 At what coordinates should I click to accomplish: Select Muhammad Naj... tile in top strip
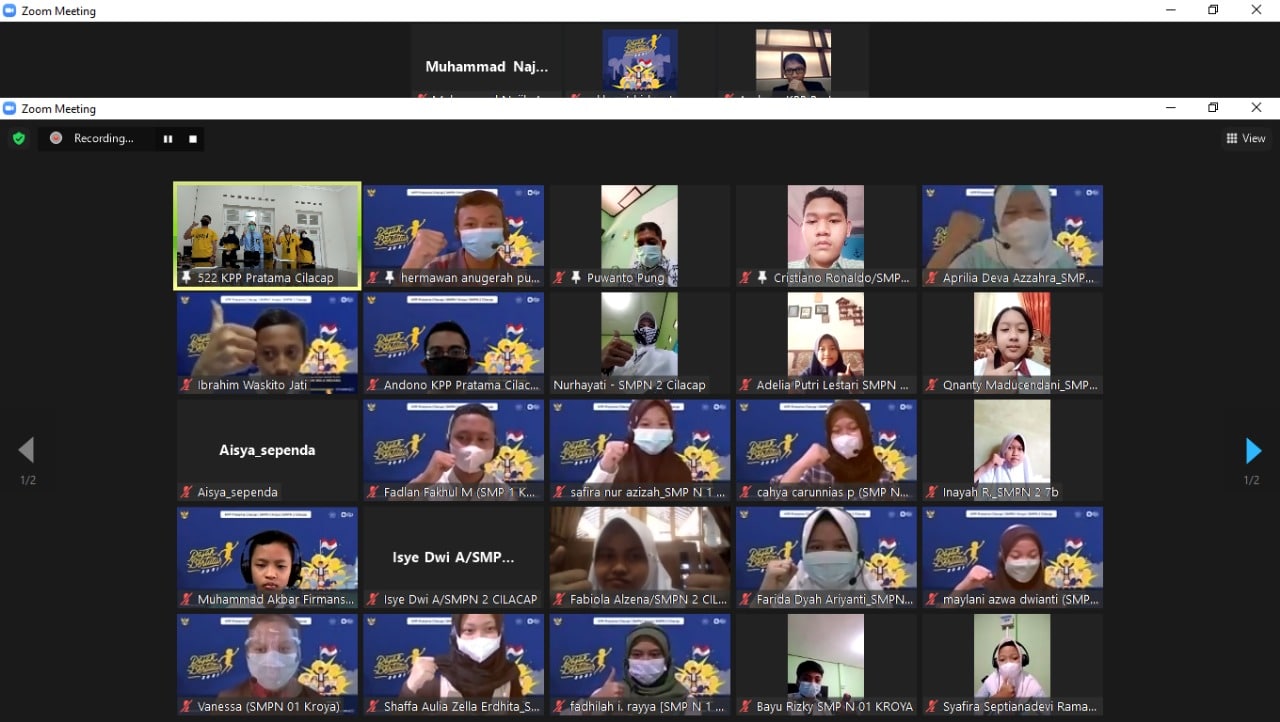487,62
